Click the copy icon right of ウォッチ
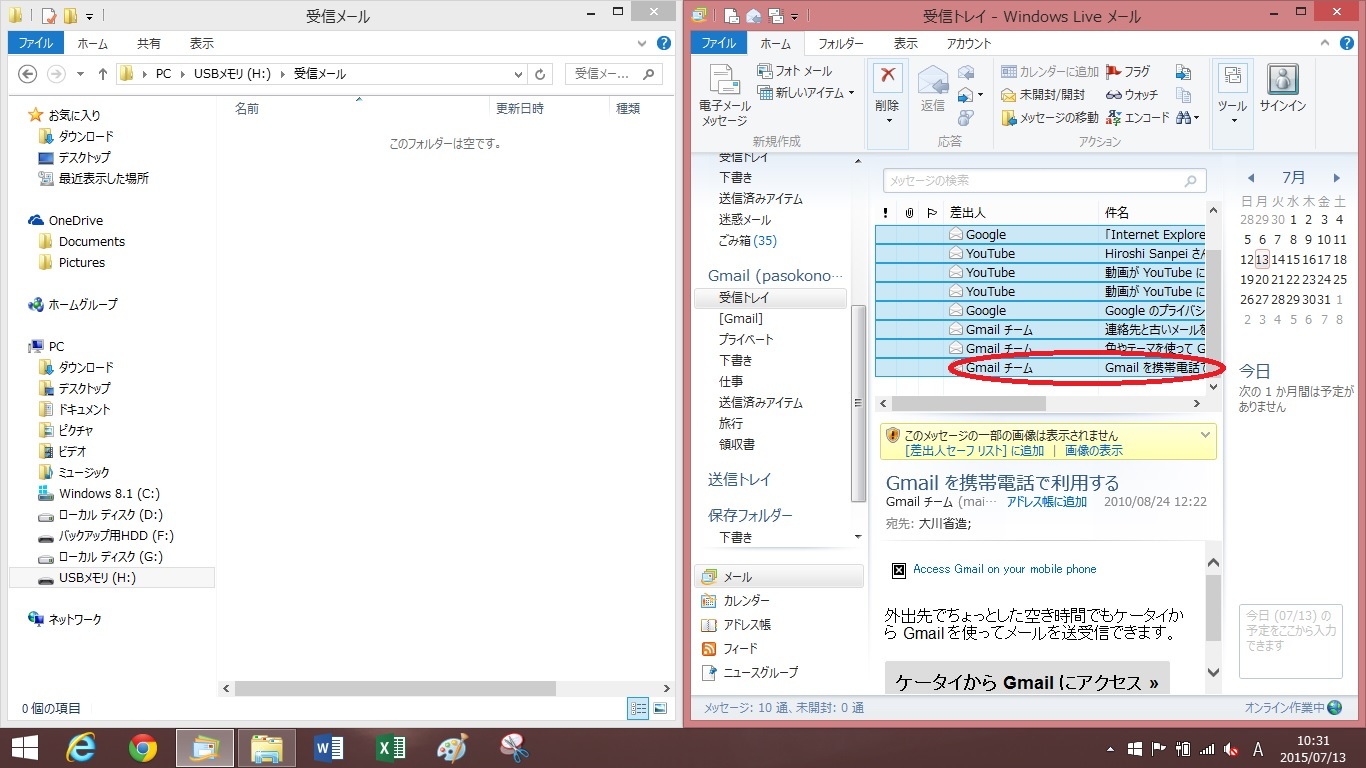Screen dimensions: 1366x768 coord(1184,95)
